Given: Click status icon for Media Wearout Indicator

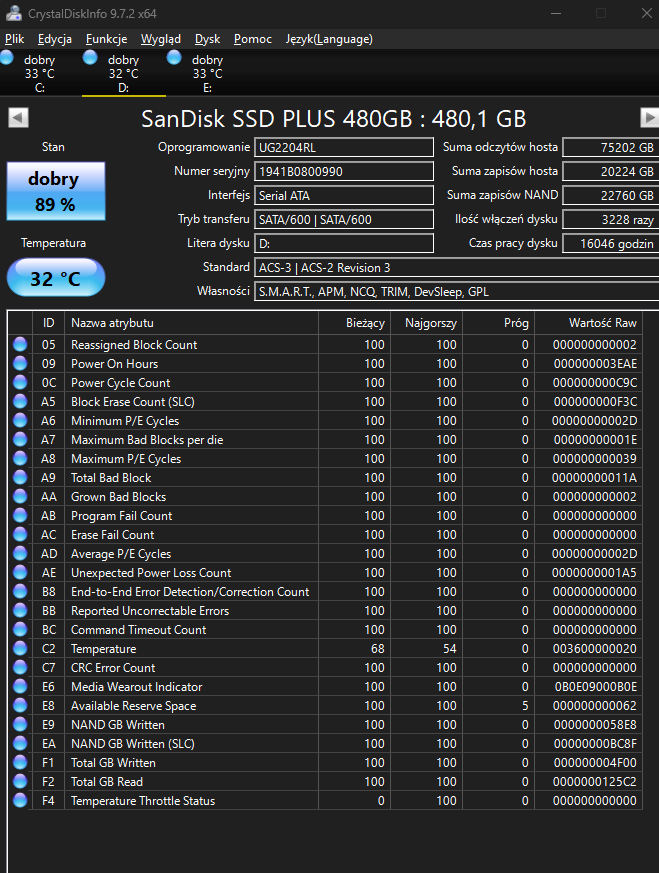Looking at the screenshot, I should coord(20,687).
